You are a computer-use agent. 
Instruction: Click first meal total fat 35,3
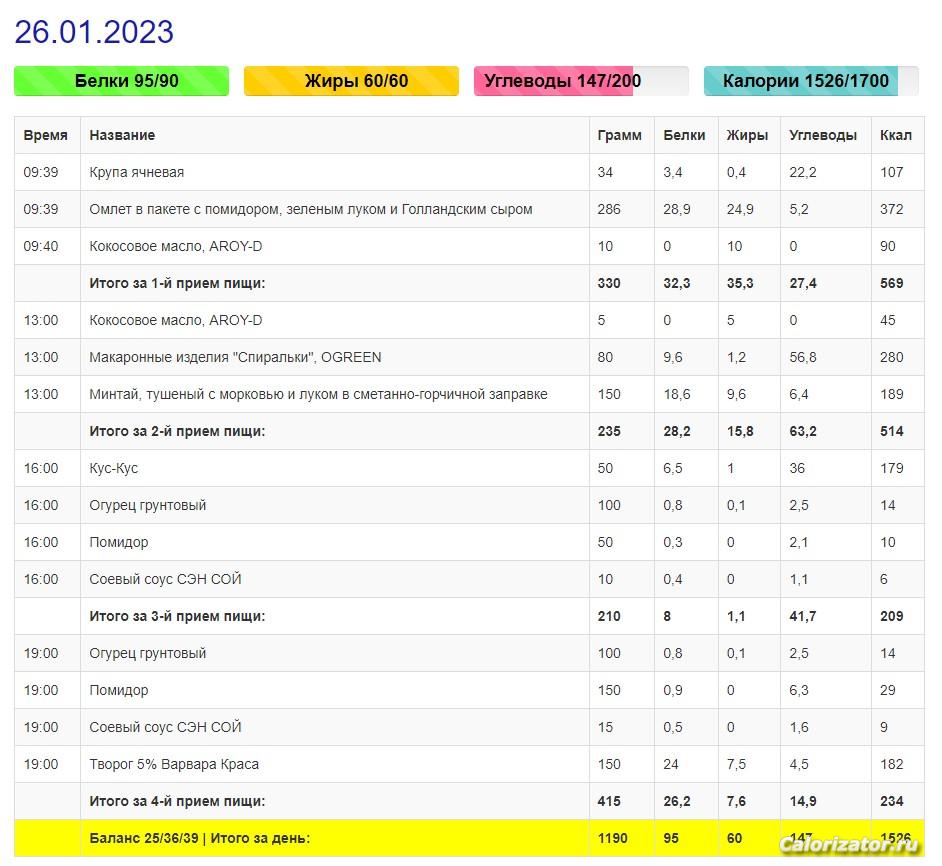pyautogui.click(x=740, y=283)
